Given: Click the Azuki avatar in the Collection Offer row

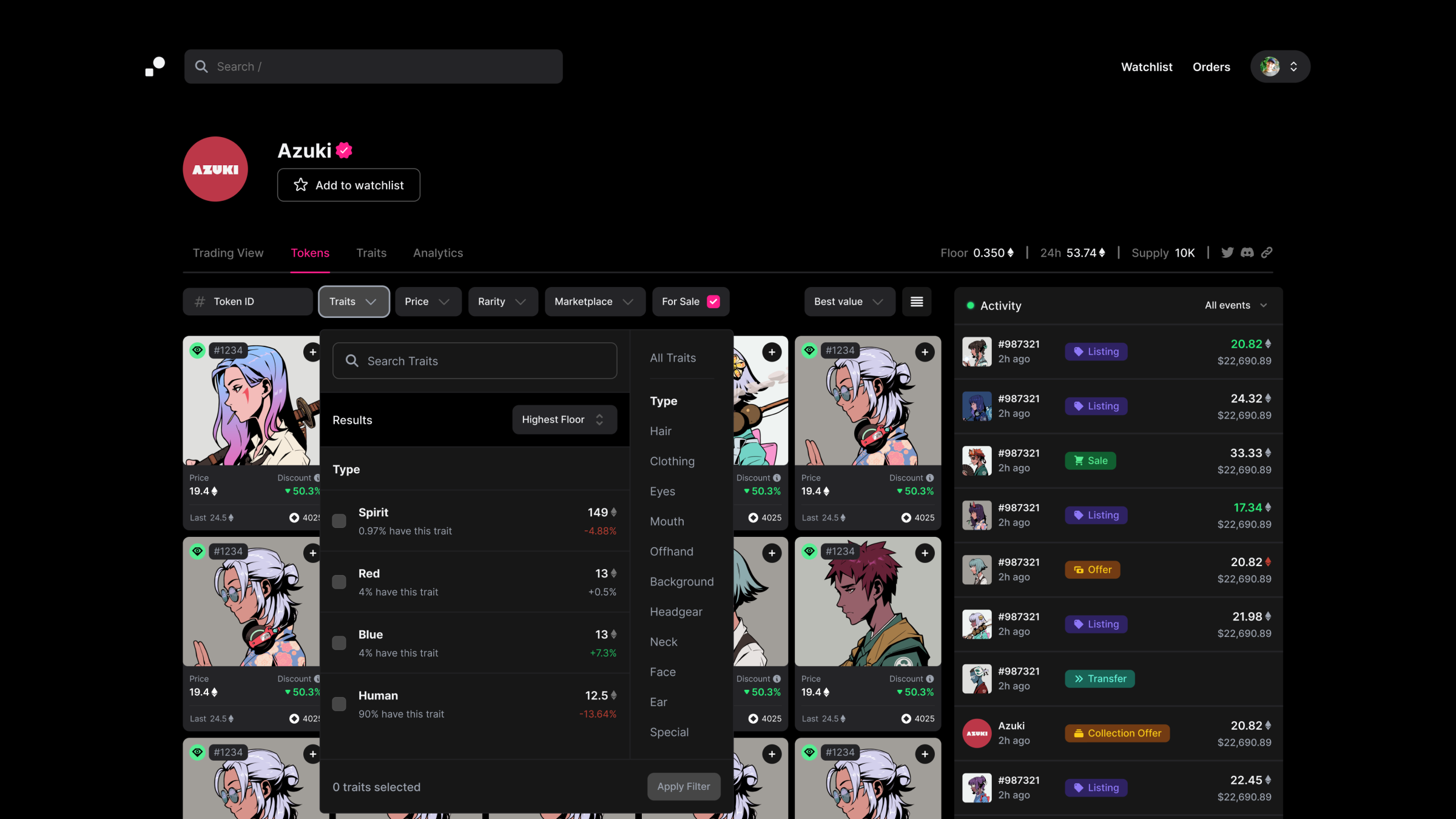Looking at the screenshot, I should coord(977,733).
